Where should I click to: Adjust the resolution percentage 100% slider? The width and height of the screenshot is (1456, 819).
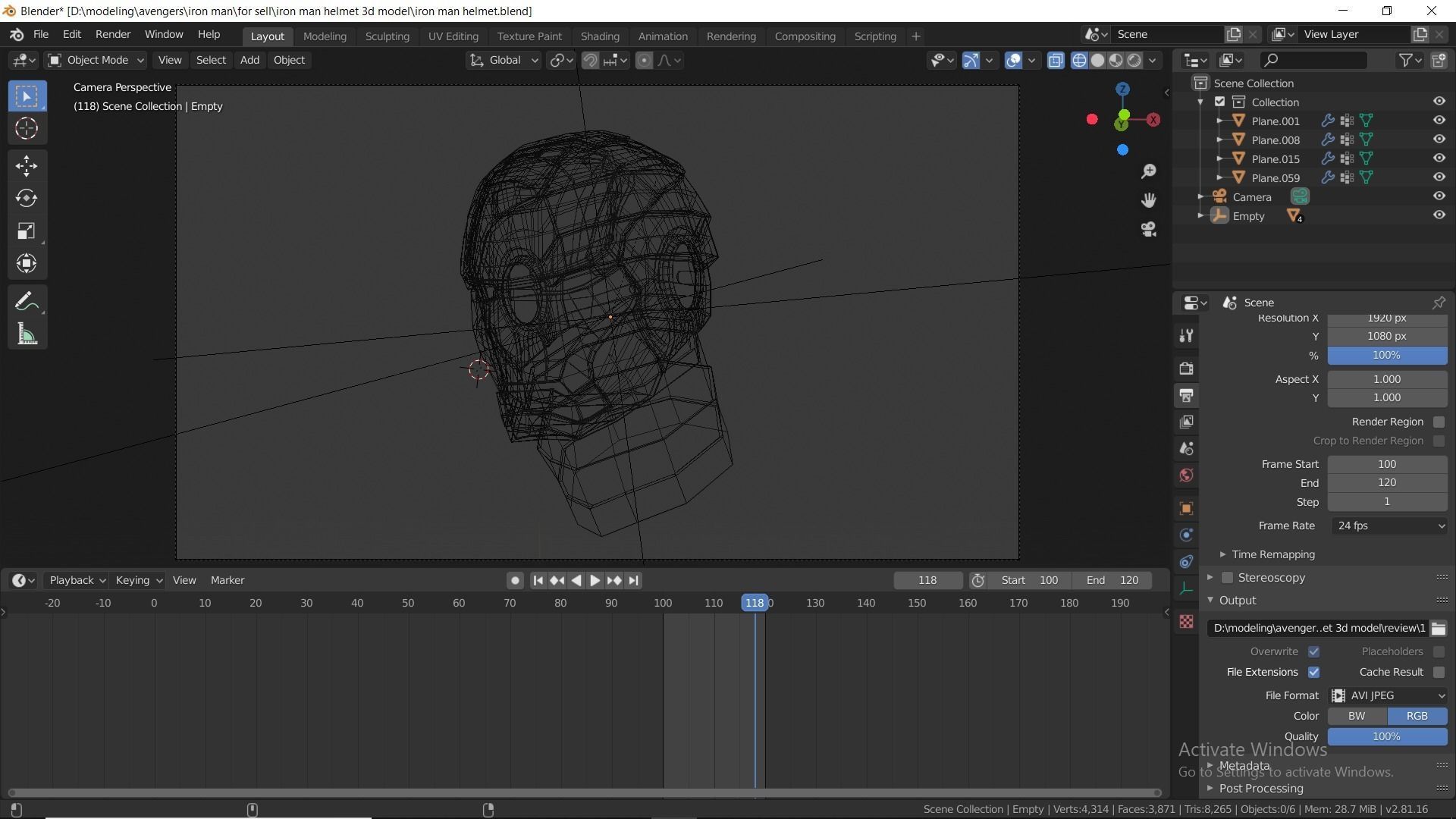pyautogui.click(x=1387, y=356)
